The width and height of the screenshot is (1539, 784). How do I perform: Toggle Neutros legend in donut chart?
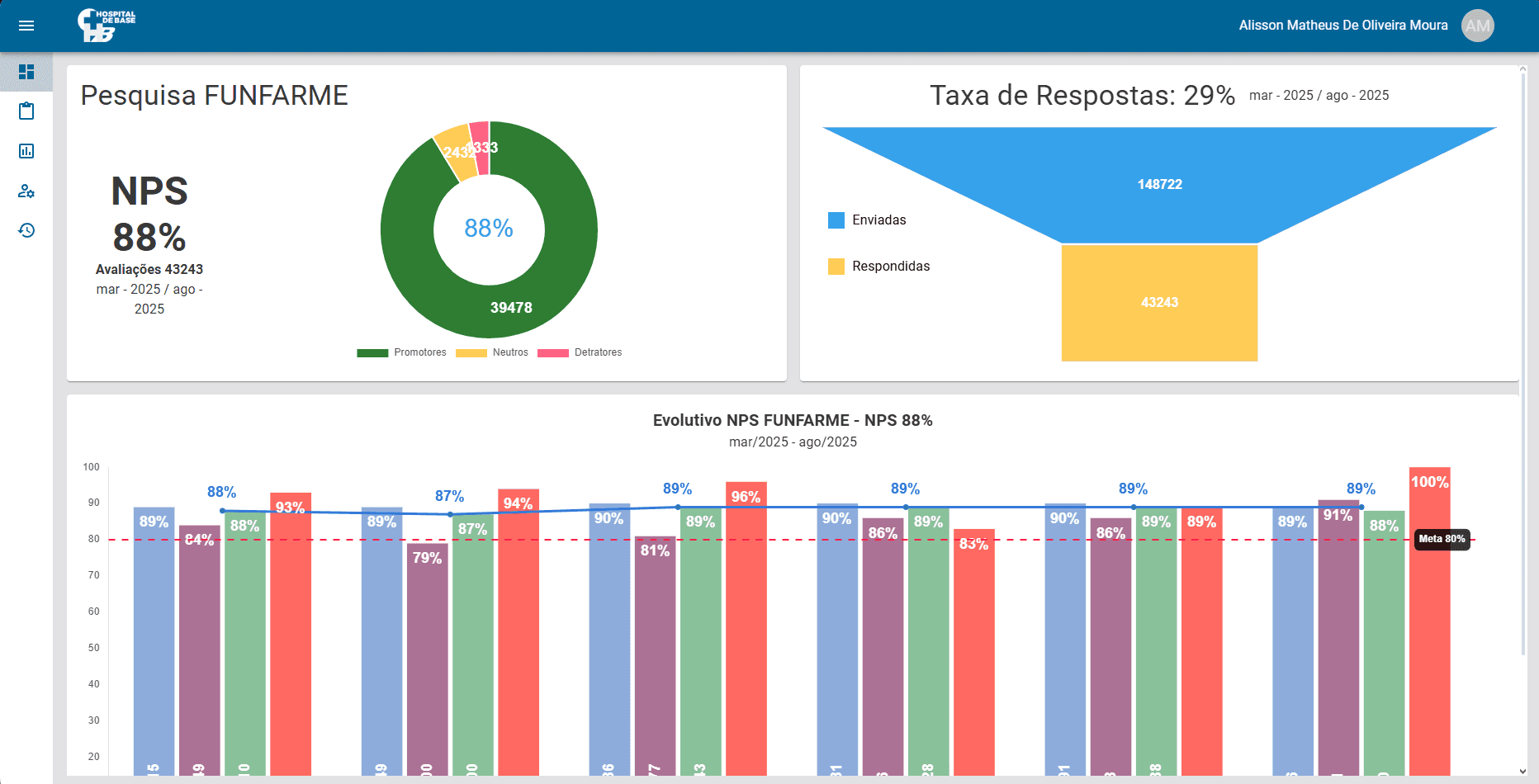492,352
